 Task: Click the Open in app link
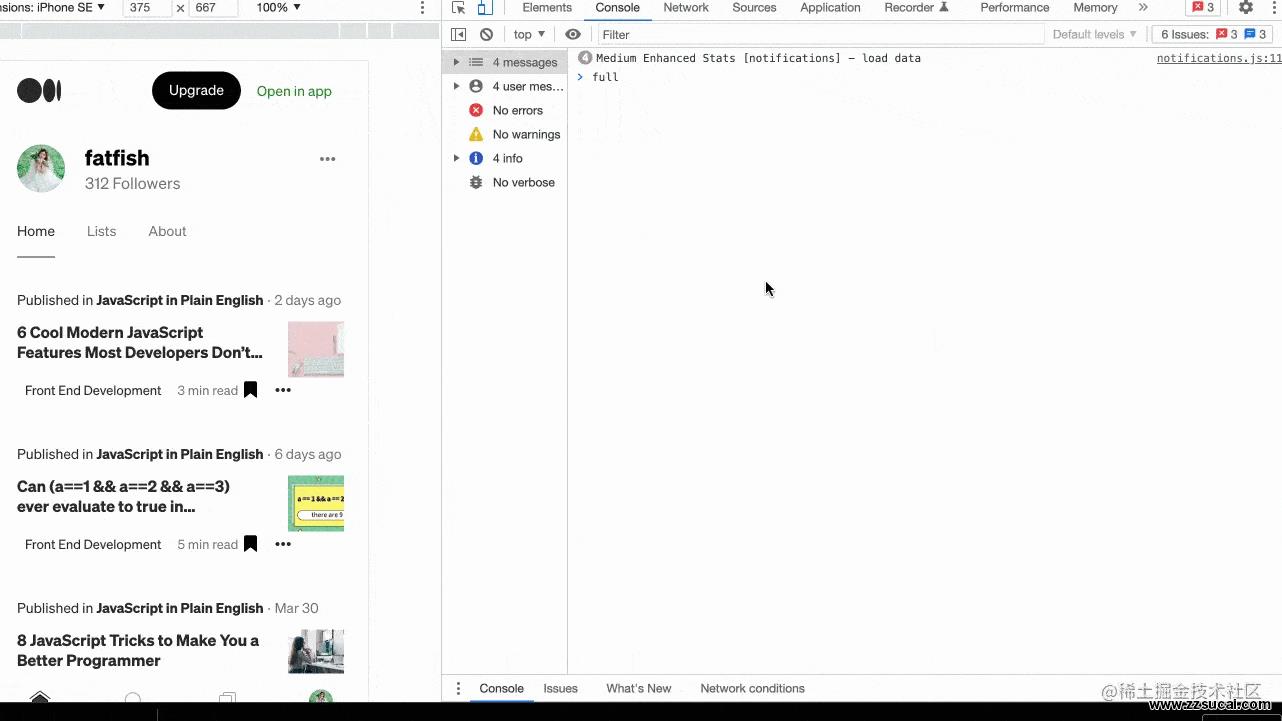[x=294, y=91]
